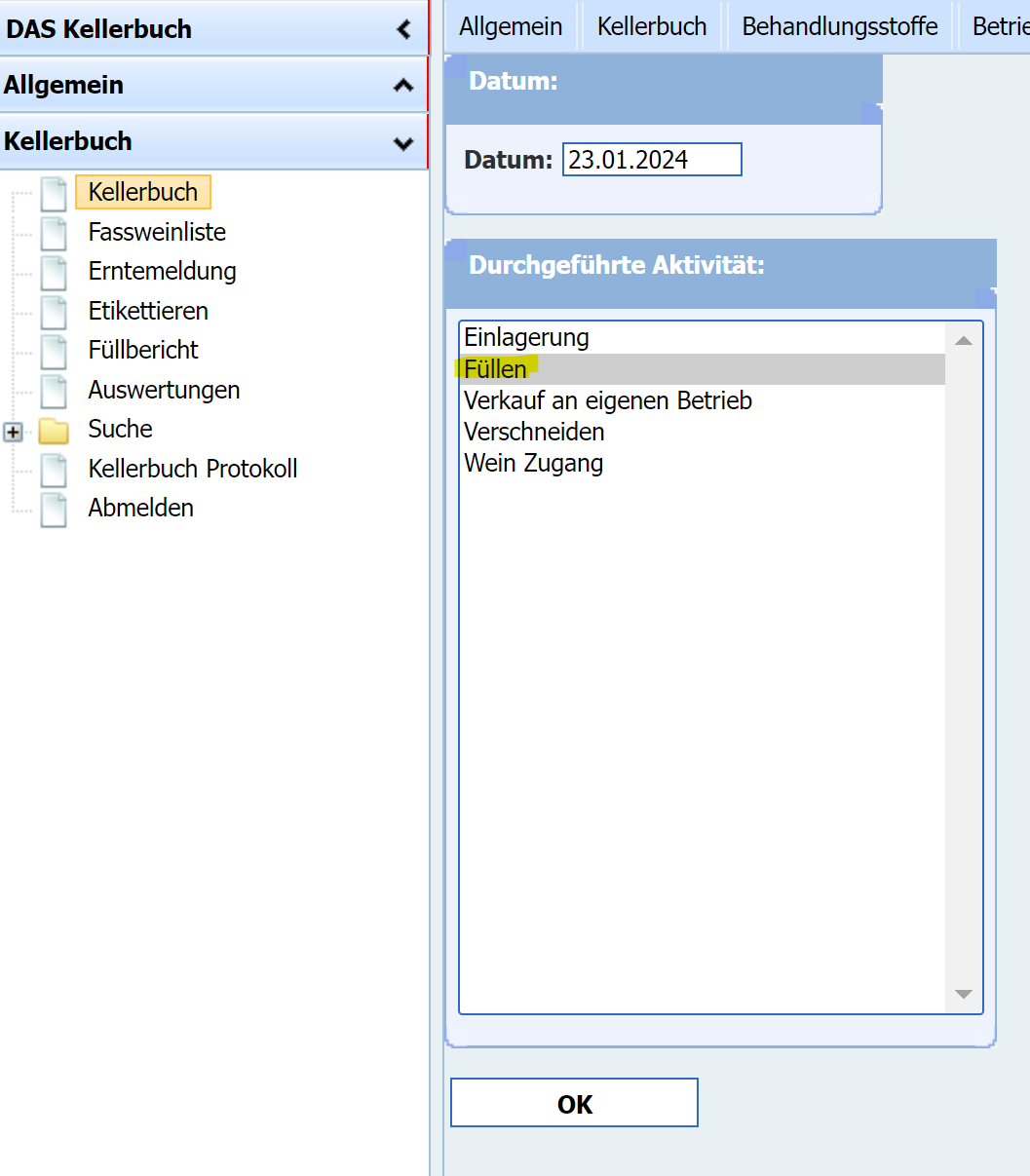The image size is (1030, 1176).
Task: Toggle the Kellerbuch accordion section chevron
Action: [402, 142]
